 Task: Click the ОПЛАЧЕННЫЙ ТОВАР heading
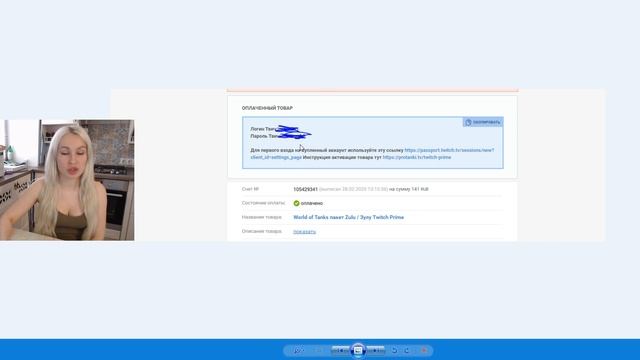pyautogui.click(x=267, y=108)
